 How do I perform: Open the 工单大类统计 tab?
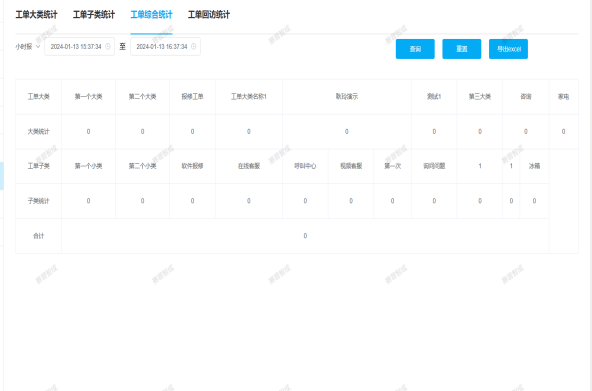[36, 15]
